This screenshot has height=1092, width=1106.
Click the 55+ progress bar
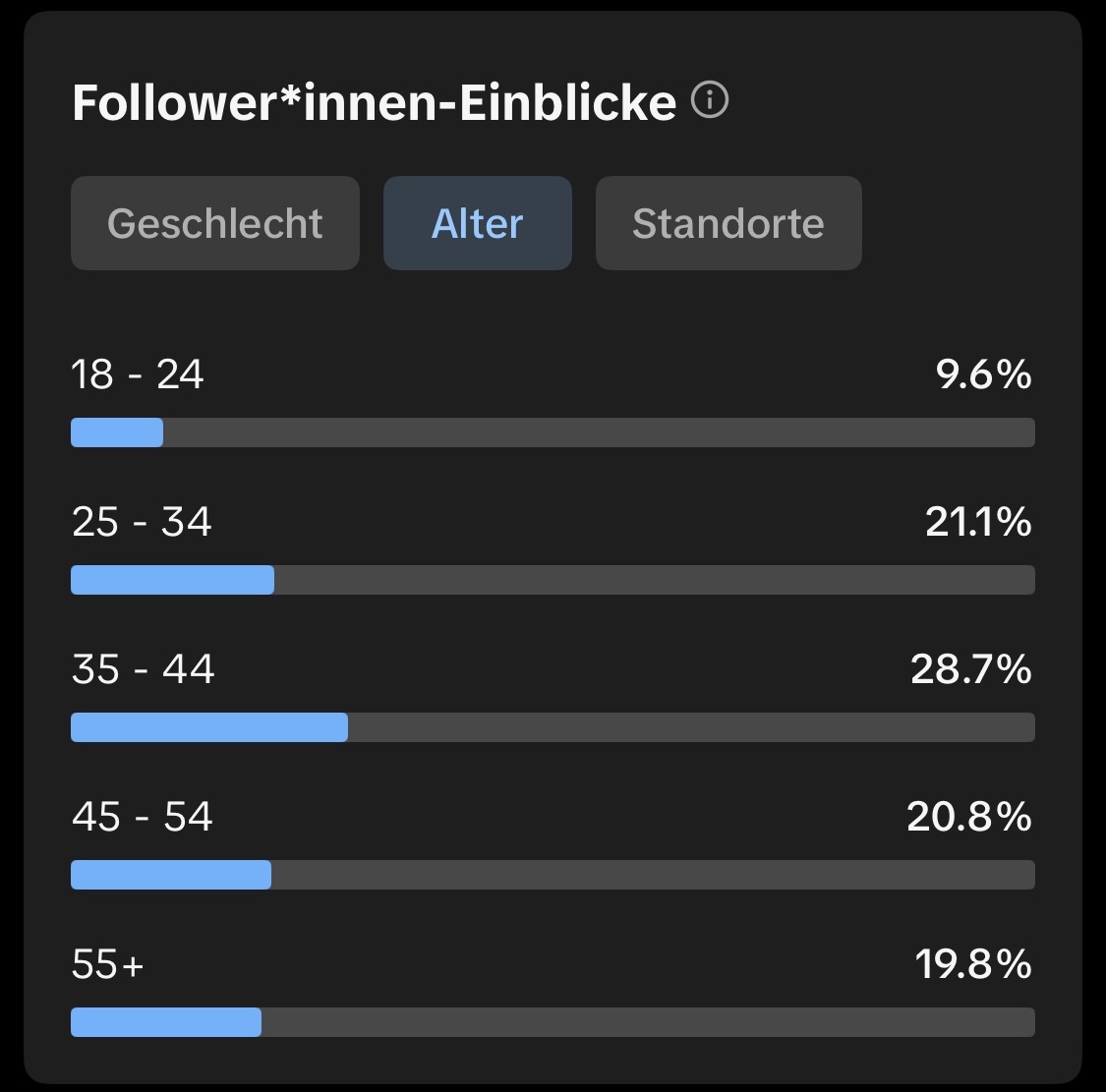coord(553,1022)
